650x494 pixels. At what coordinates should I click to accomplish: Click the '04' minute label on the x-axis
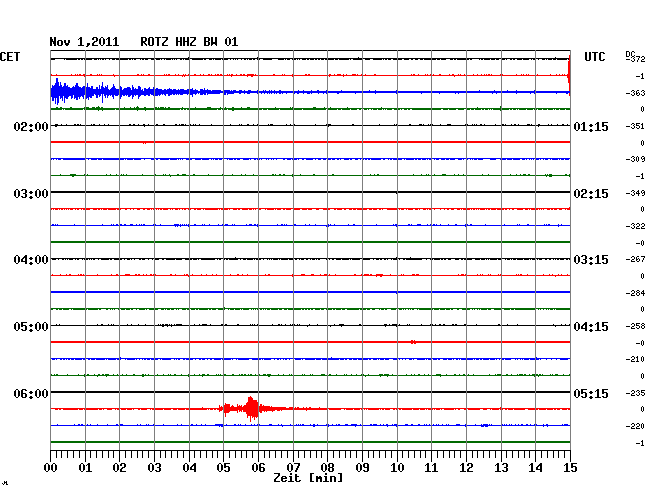189,468
